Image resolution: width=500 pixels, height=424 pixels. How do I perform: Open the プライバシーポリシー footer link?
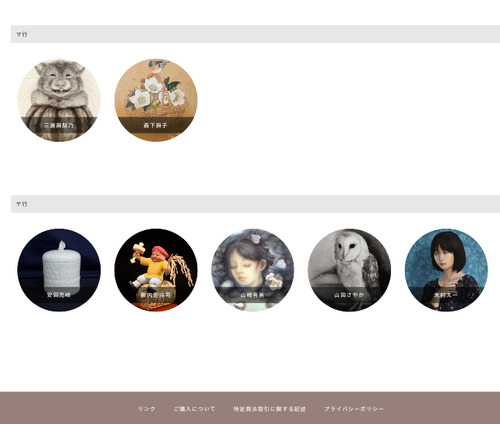tap(354, 409)
